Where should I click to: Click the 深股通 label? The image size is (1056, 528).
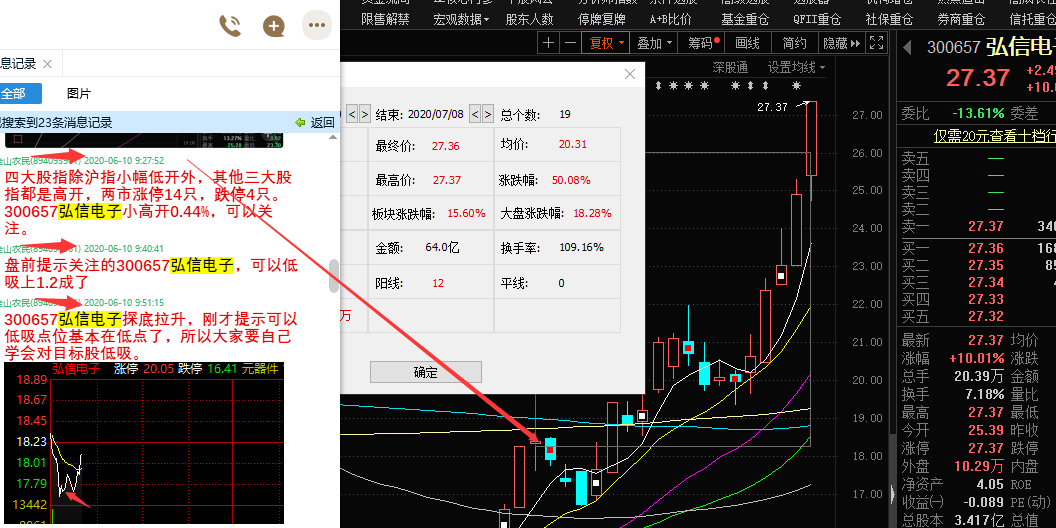pyautogui.click(x=730, y=67)
